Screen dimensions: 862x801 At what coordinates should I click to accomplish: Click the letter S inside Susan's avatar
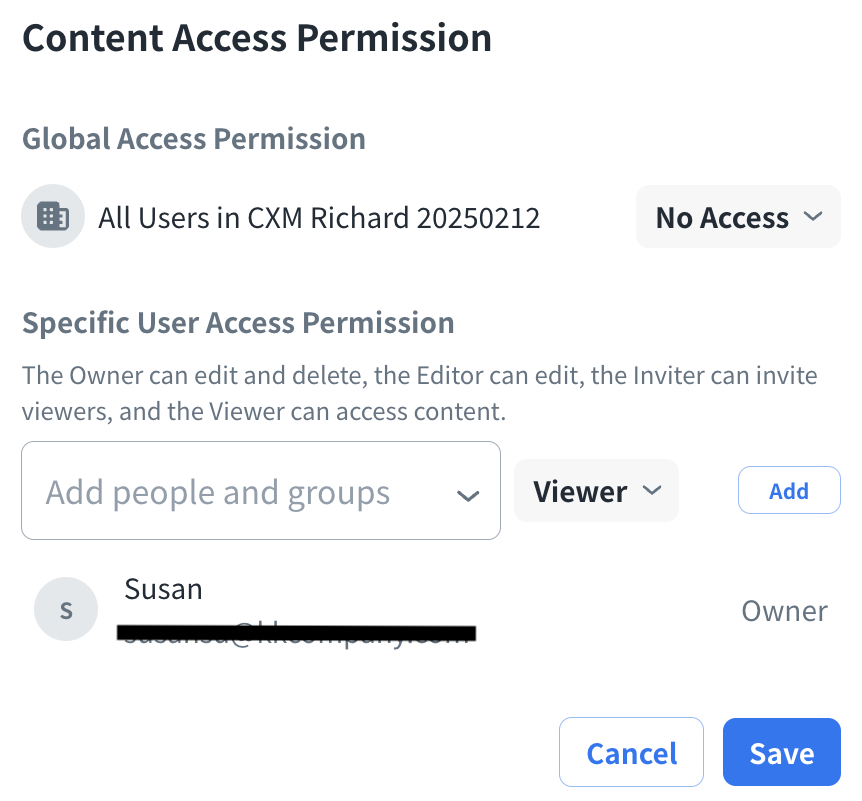coord(66,609)
